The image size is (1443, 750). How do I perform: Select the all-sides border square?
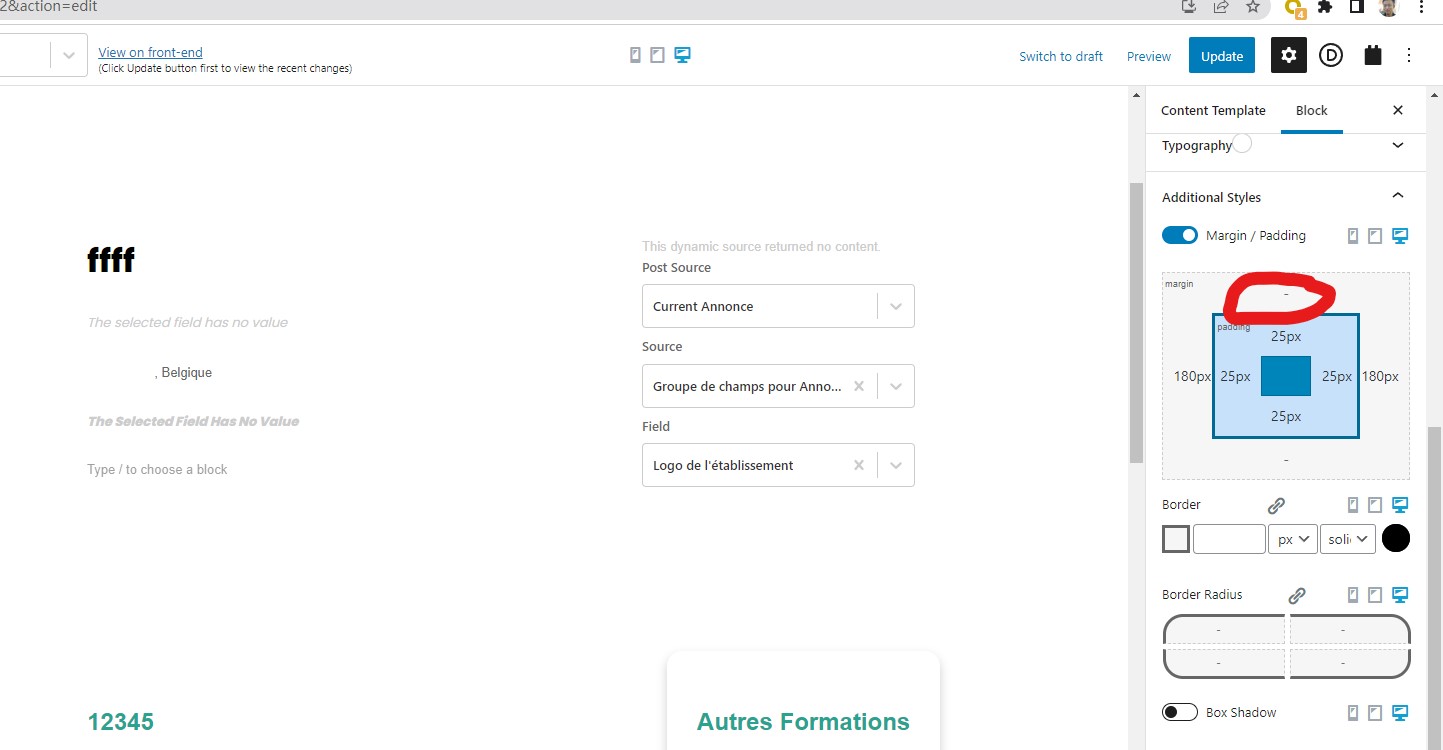tap(1176, 539)
